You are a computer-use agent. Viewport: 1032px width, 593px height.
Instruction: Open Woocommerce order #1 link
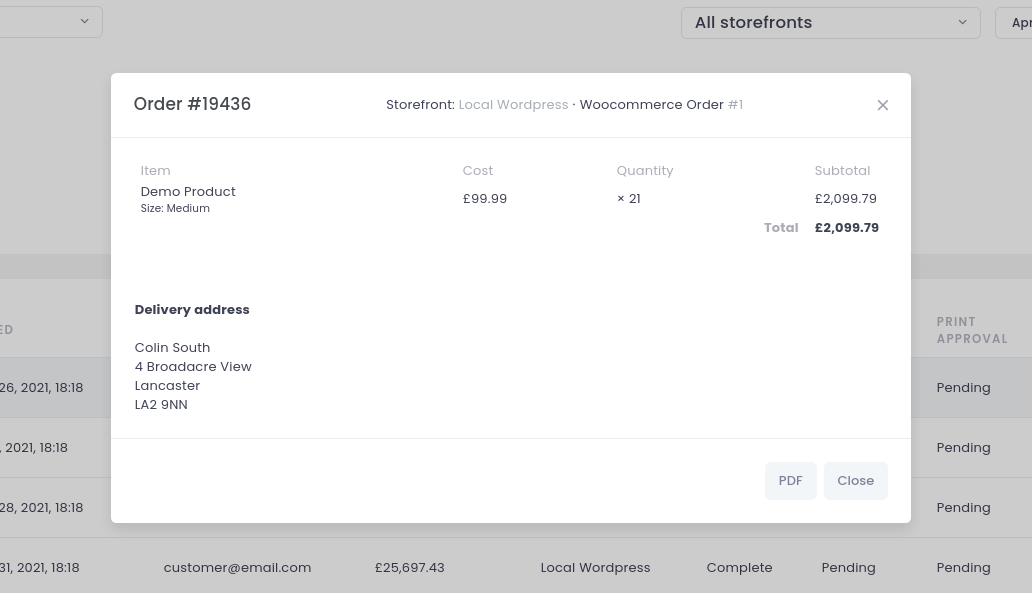pyautogui.click(x=734, y=105)
